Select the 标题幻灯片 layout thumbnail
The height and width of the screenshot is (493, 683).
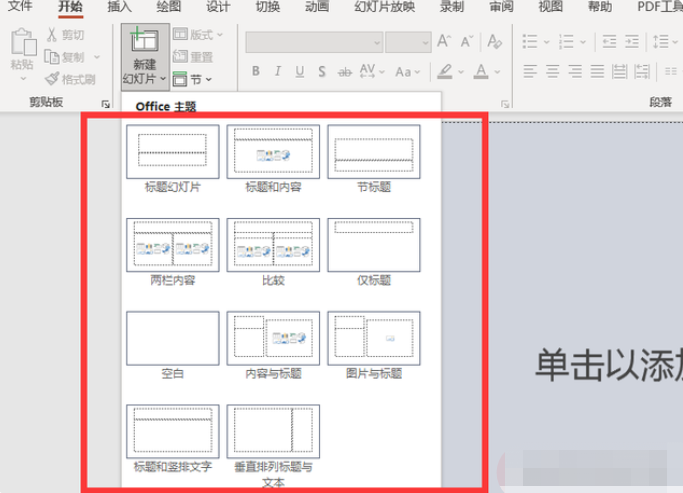click(x=173, y=152)
